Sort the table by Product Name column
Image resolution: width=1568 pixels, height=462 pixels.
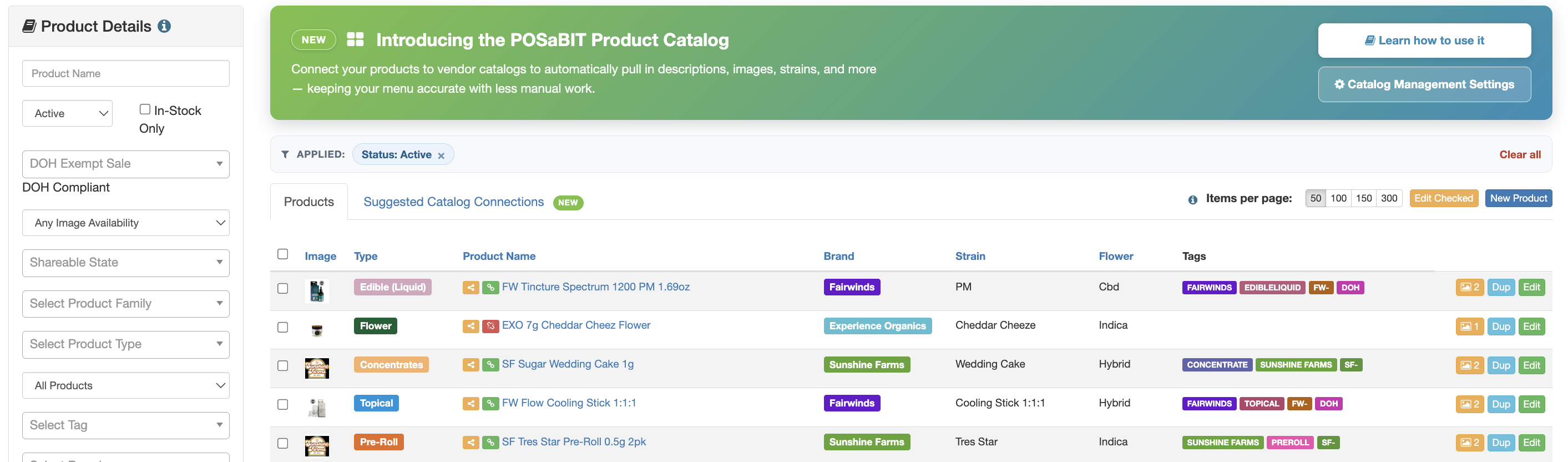point(499,257)
